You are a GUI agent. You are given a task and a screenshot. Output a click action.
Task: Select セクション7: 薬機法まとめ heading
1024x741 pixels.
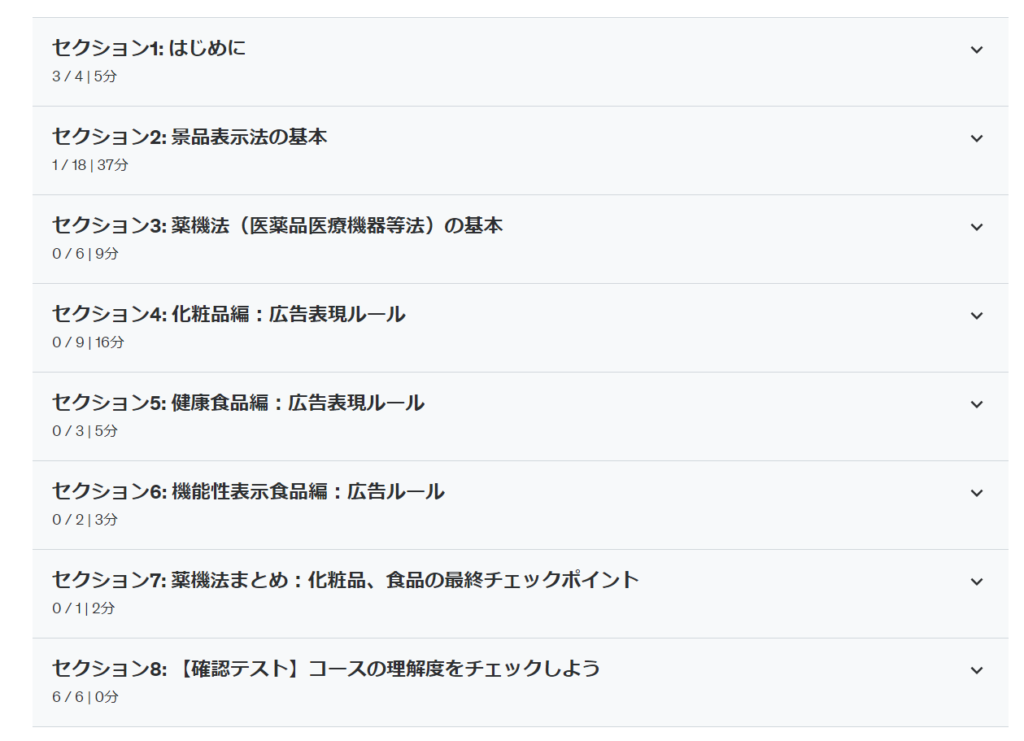[x=346, y=581]
